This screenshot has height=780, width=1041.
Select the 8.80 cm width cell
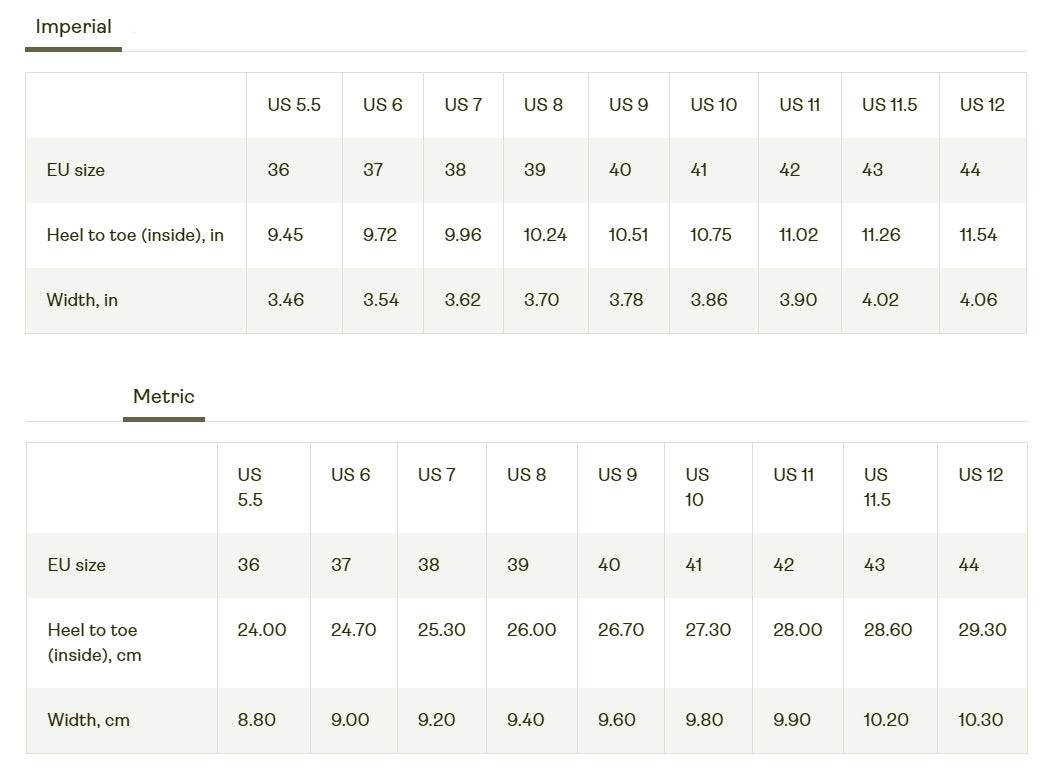coord(257,720)
